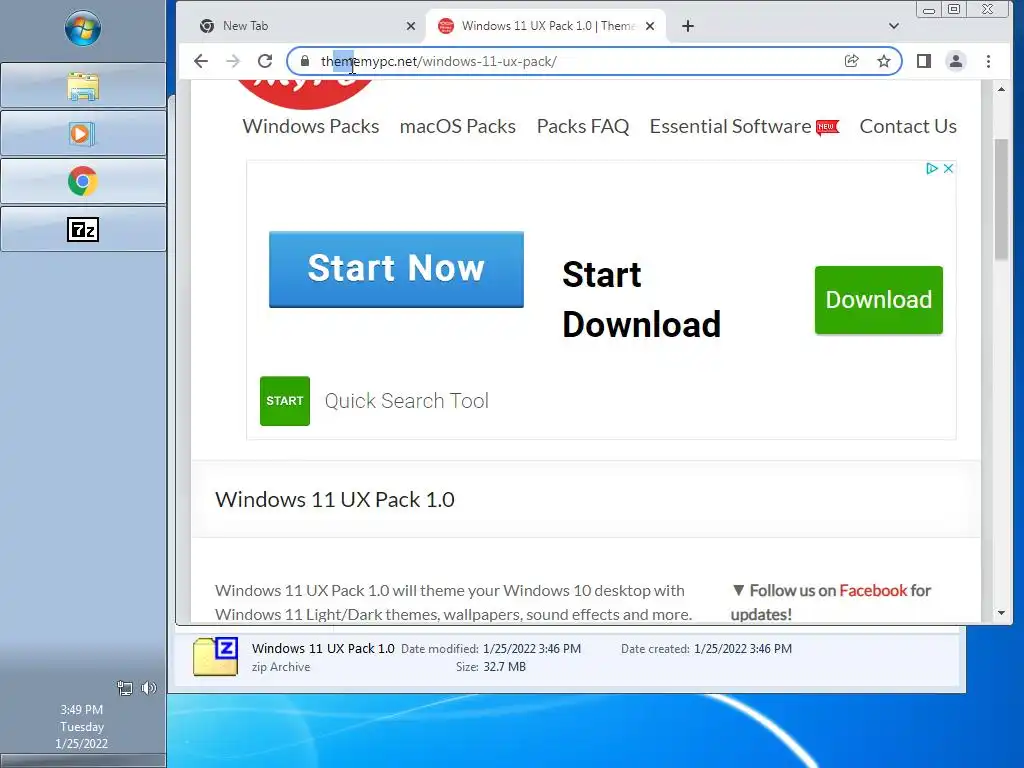The width and height of the screenshot is (1024, 768).
Task: Reload the current page
Action: click(x=265, y=61)
